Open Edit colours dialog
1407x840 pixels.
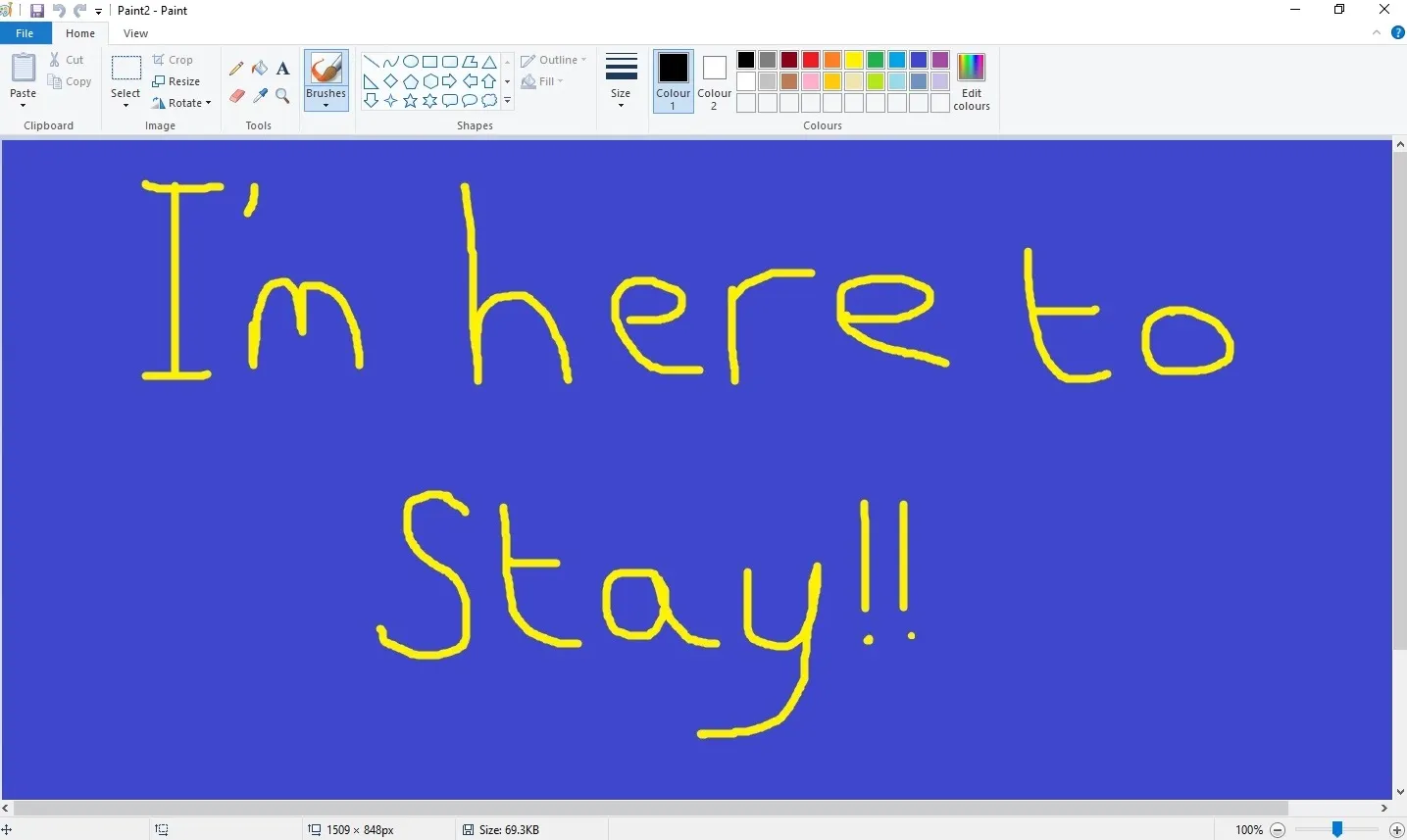pyautogui.click(x=971, y=80)
